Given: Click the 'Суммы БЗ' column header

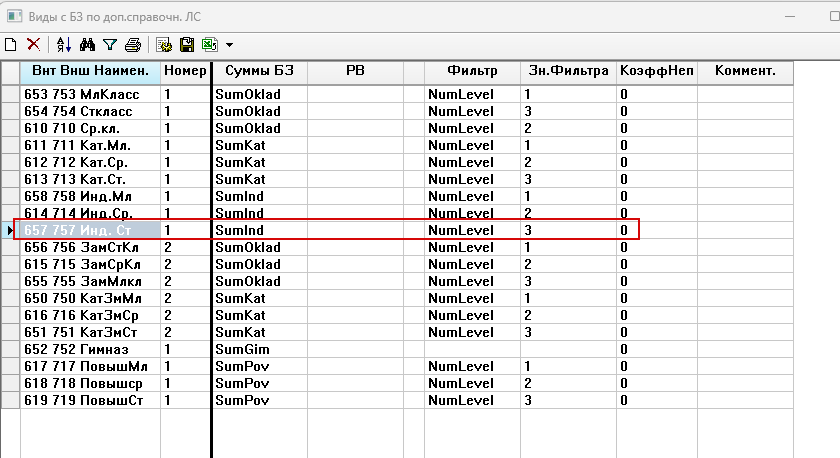Looking at the screenshot, I should (x=258, y=72).
